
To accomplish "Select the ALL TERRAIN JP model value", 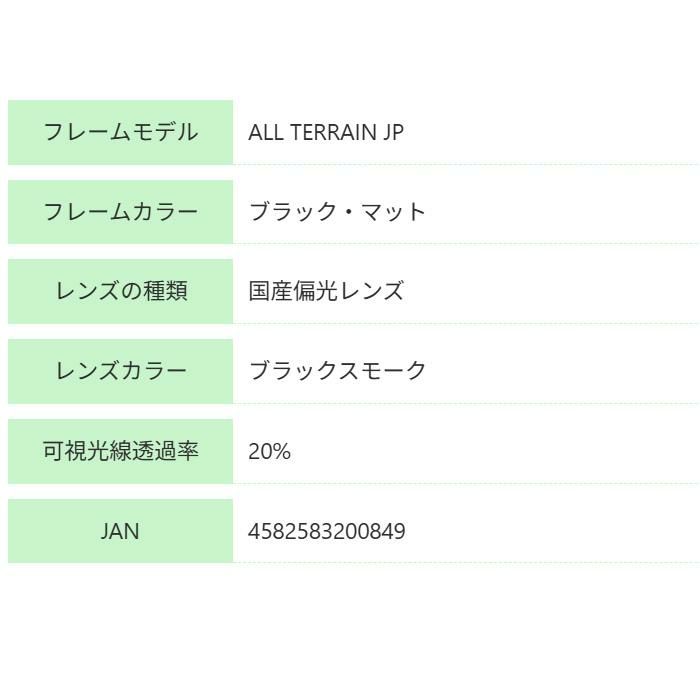I will pos(326,132).
